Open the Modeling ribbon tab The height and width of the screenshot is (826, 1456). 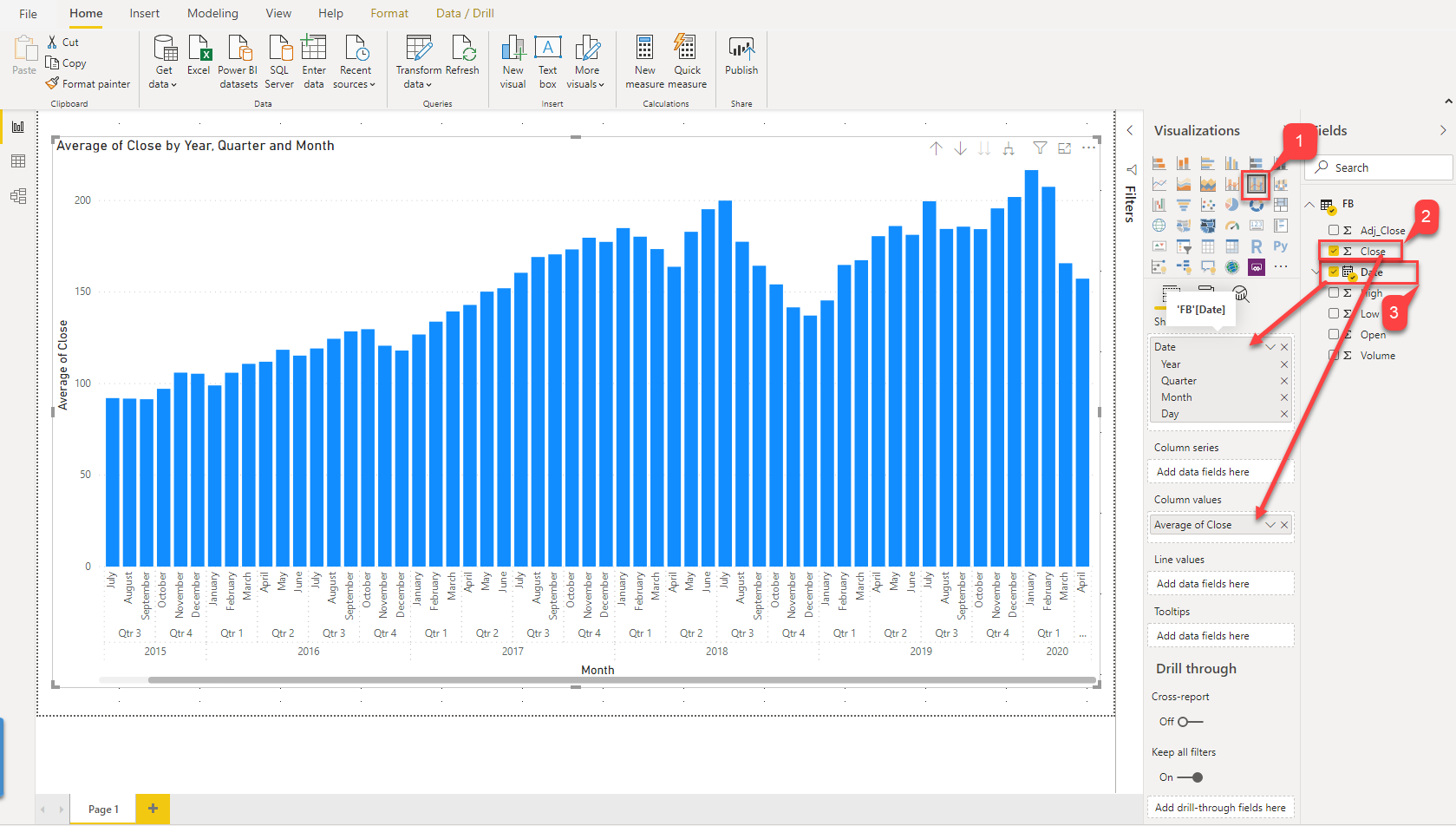click(212, 13)
